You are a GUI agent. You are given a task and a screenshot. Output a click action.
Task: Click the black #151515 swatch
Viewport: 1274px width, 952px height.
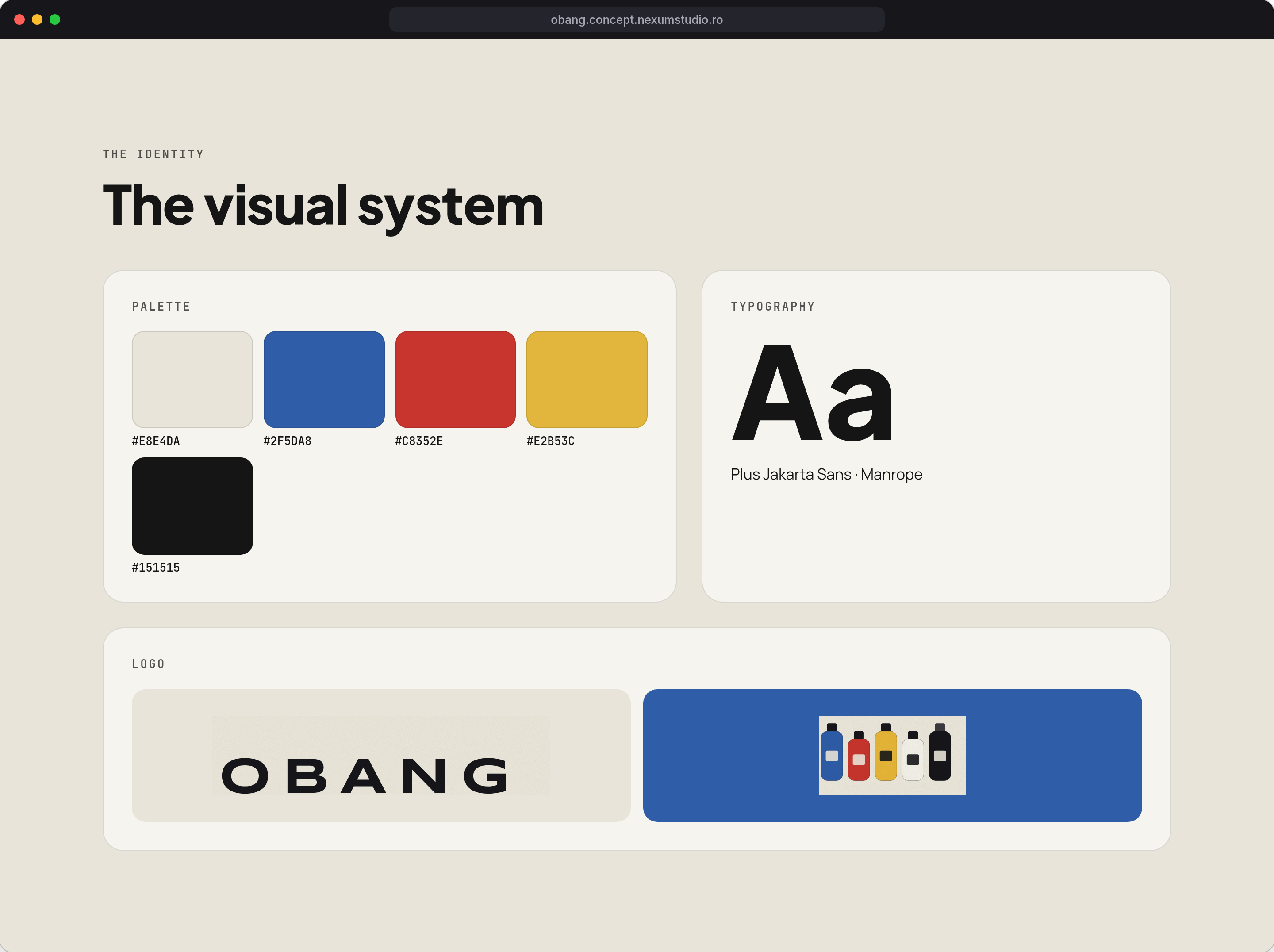(x=192, y=506)
